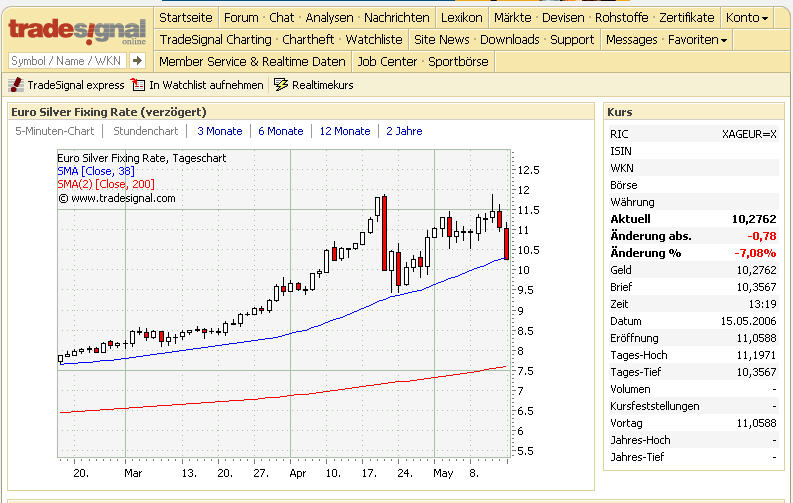Open the Watchliste menu item
The height and width of the screenshot is (503, 793).
[374, 39]
